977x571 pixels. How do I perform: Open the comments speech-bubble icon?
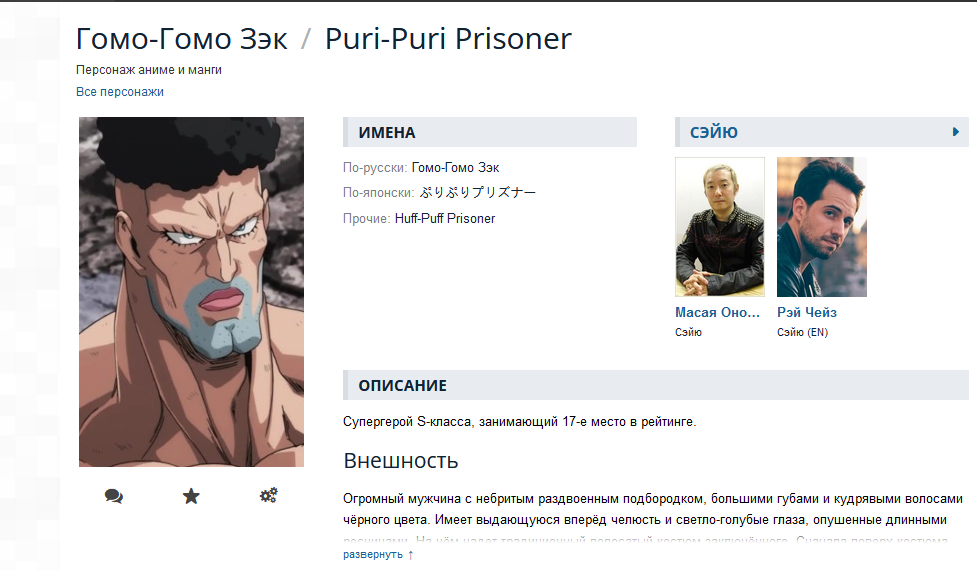[113, 496]
